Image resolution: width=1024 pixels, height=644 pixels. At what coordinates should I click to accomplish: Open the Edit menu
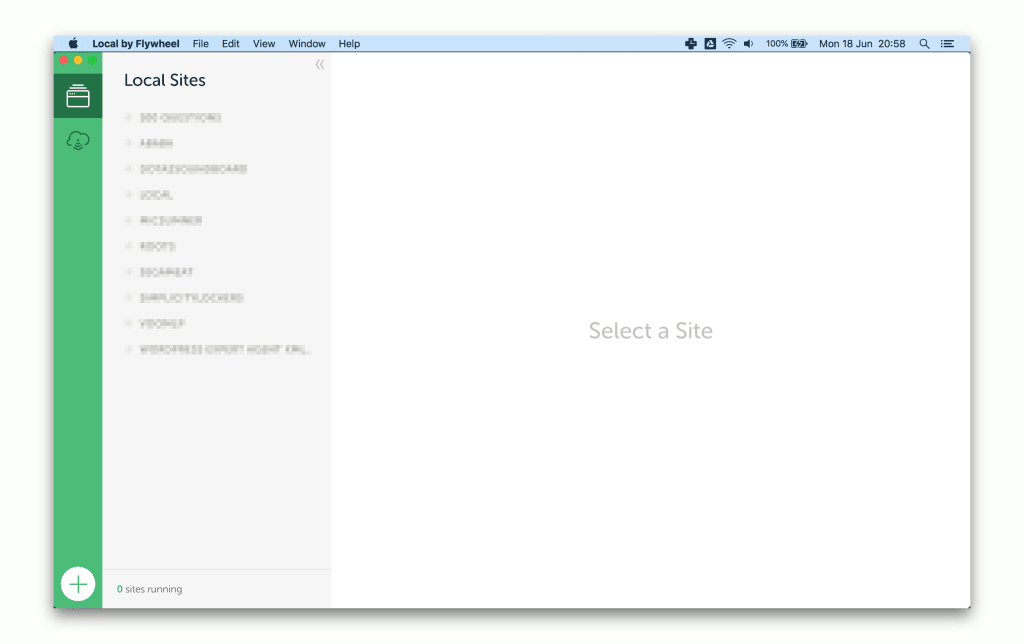231,44
